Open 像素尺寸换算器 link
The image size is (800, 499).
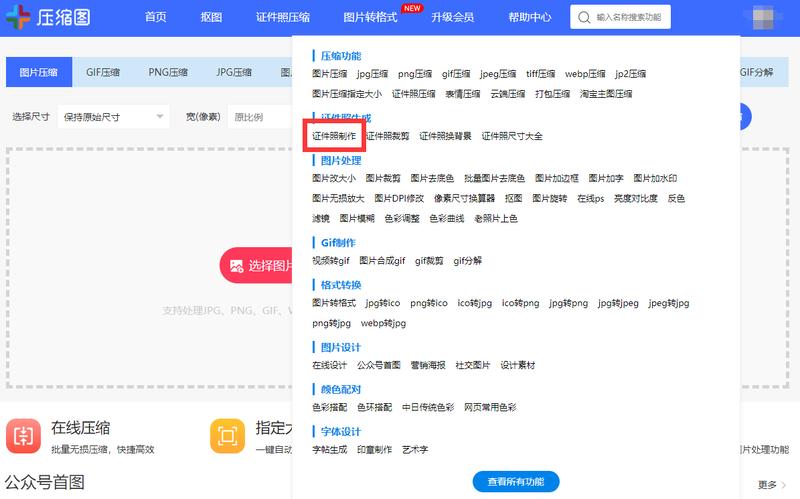click(464, 198)
